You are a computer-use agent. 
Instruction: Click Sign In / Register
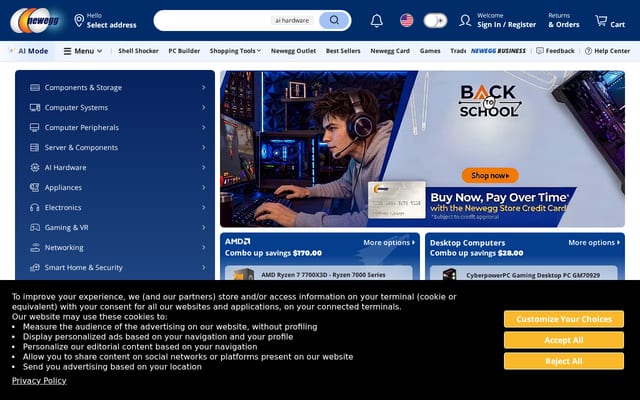click(x=507, y=24)
